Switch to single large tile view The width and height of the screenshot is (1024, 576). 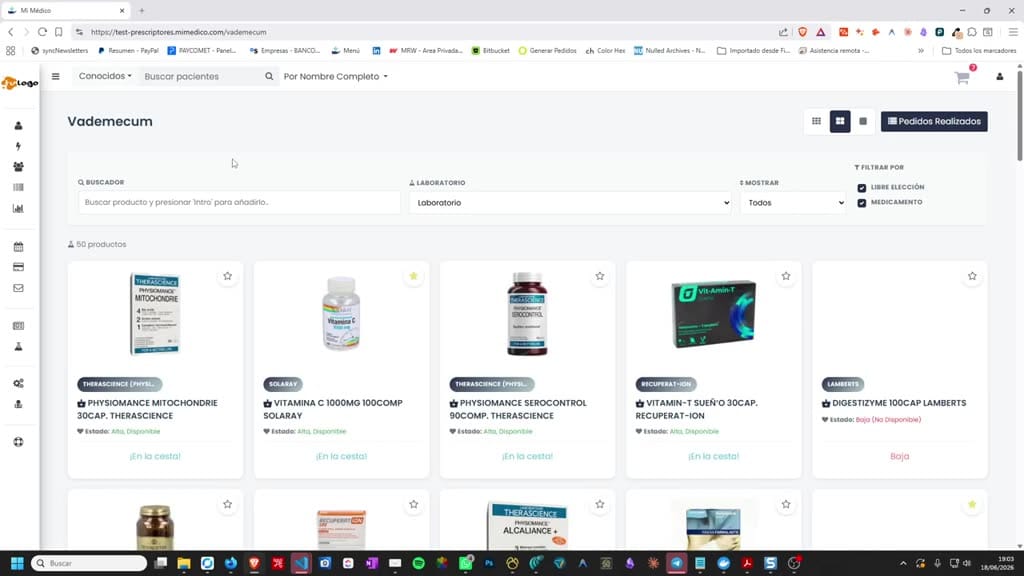(x=863, y=121)
